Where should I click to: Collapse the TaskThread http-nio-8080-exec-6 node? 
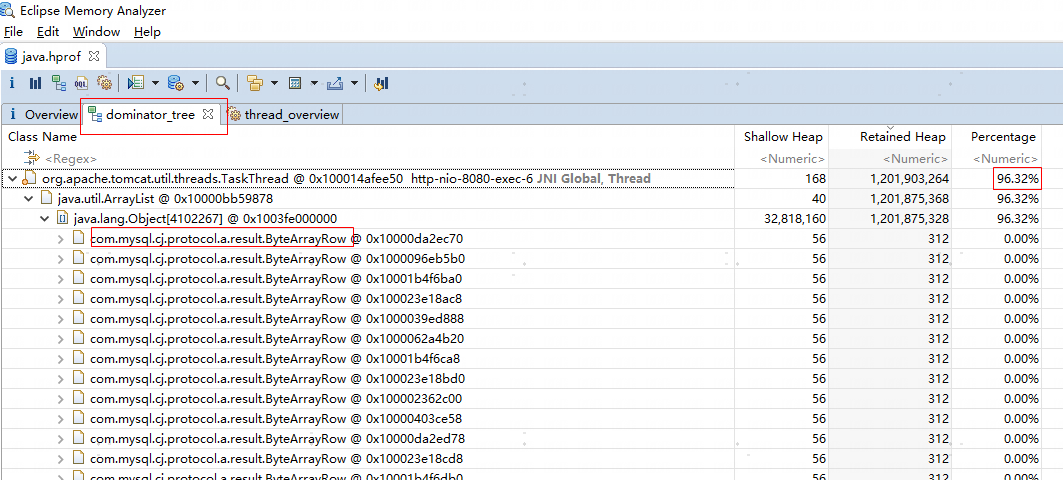13,179
